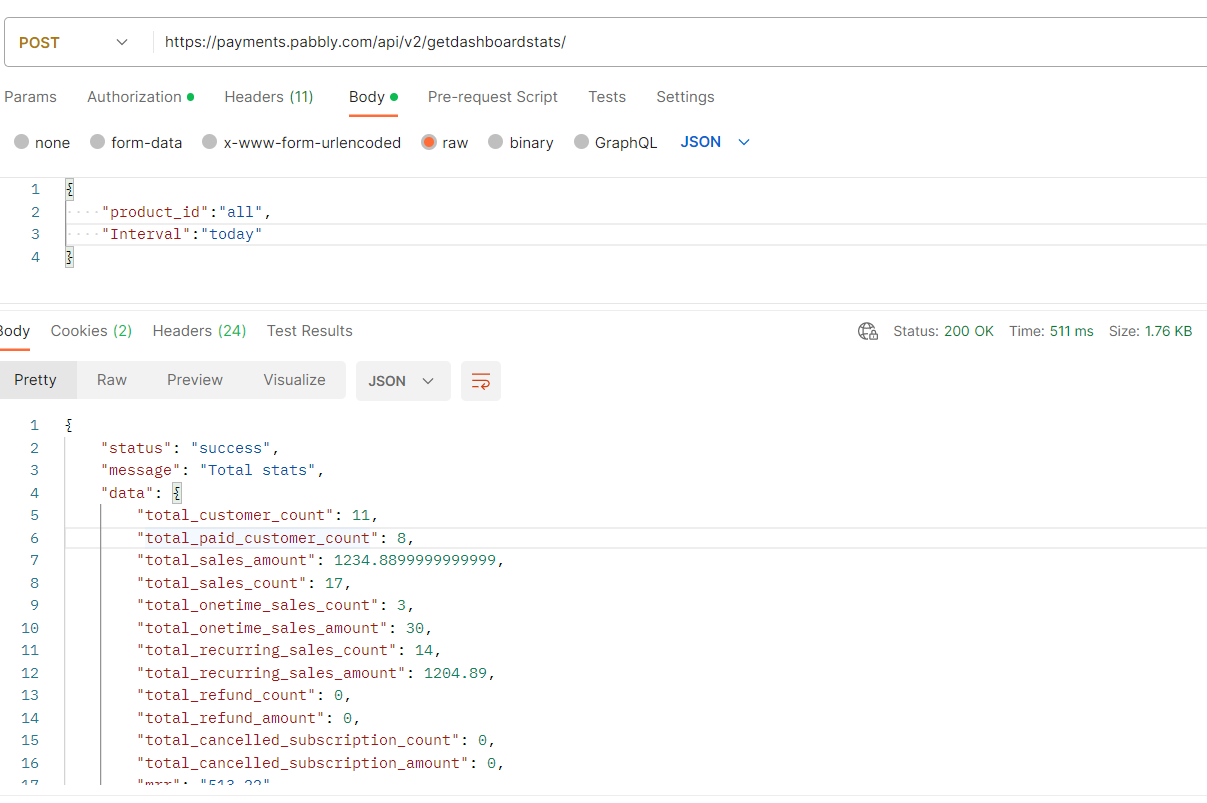Screen dimensions: 1207x803
Task: Click the "total_onetime_sales_amount": 30 line
Action: pyautogui.click(x=284, y=628)
